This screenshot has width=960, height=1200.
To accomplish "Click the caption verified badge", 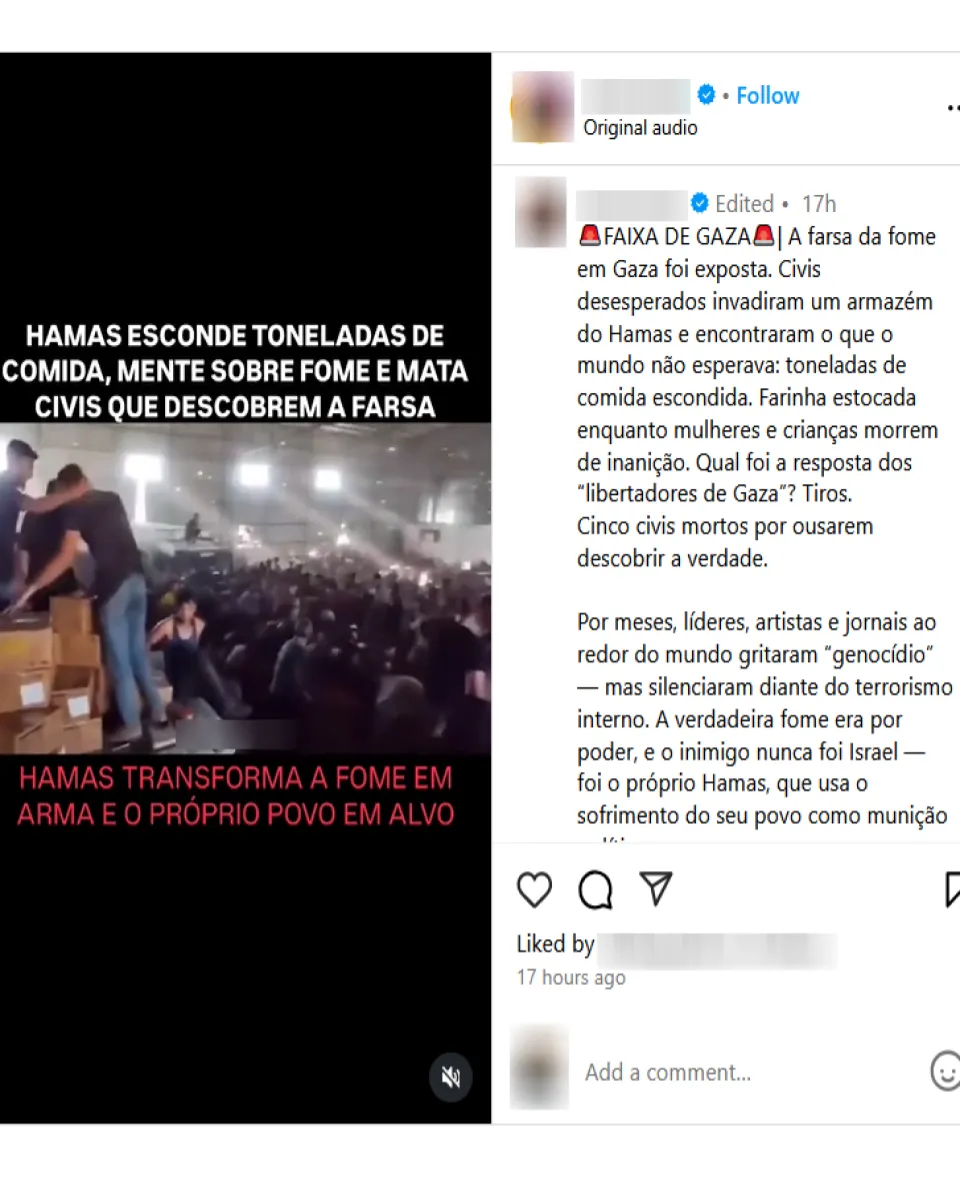I will pyautogui.click(x=700, y=204).
